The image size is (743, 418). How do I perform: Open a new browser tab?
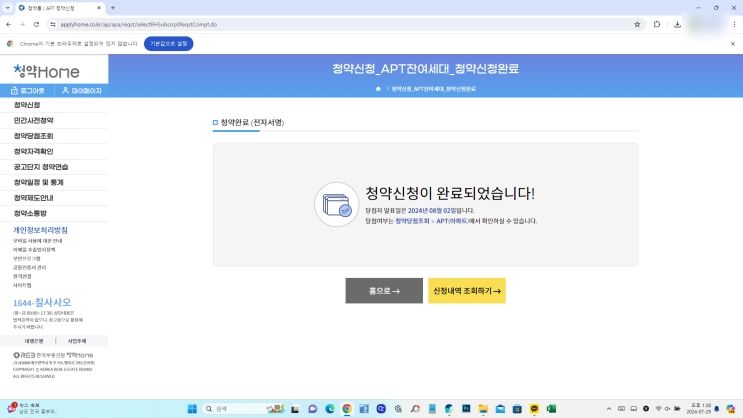coord(113,8)
